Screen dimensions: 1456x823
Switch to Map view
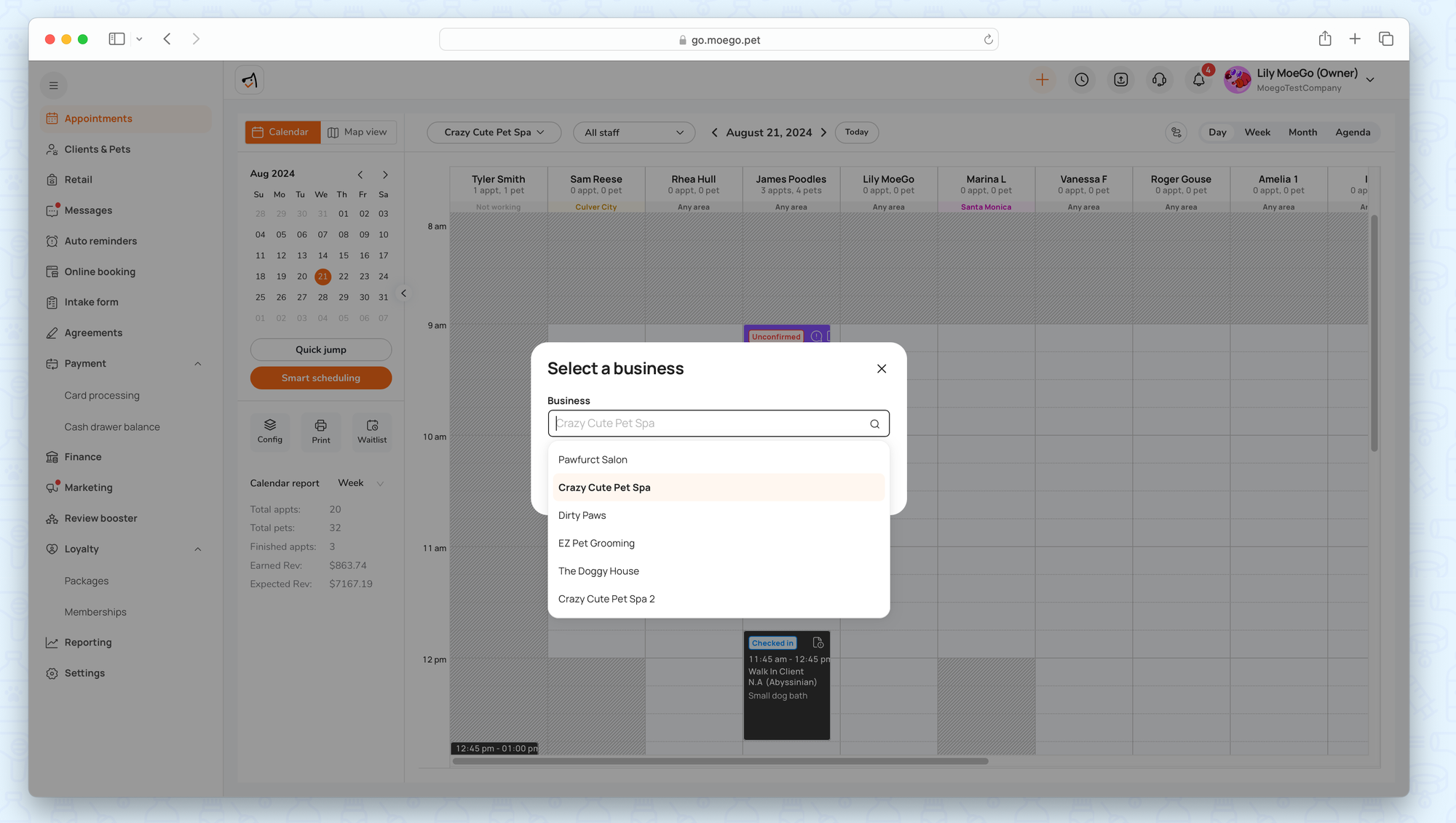358,132
